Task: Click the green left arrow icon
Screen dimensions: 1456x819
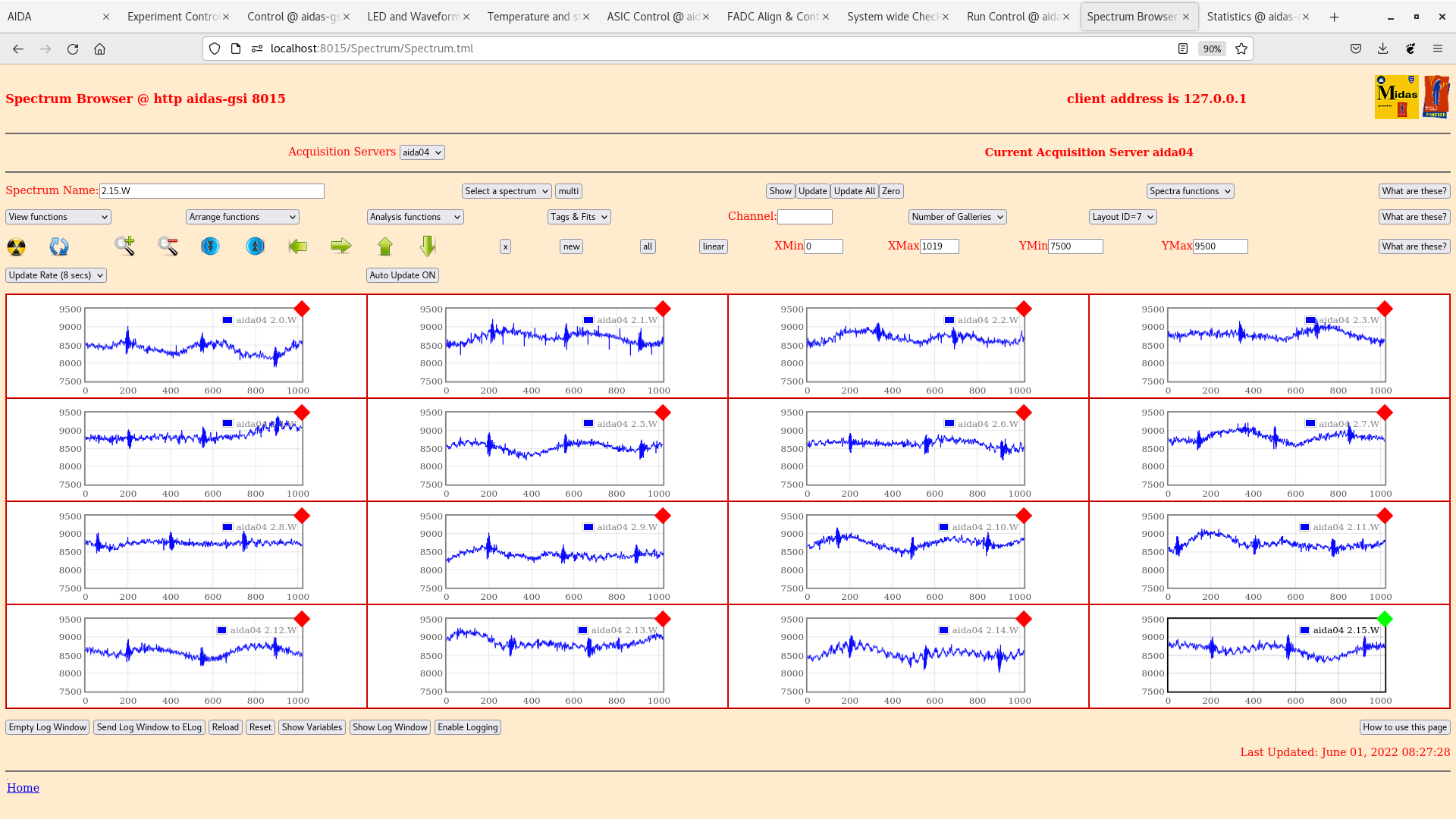Action: coord(298,246)
